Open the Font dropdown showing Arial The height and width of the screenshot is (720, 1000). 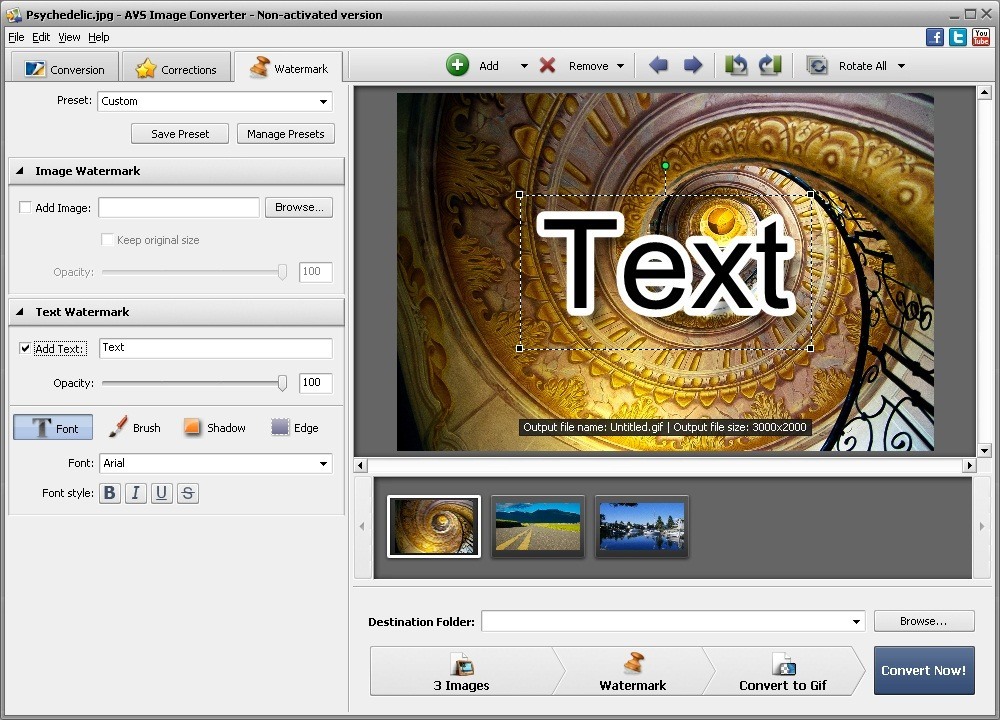323,463
